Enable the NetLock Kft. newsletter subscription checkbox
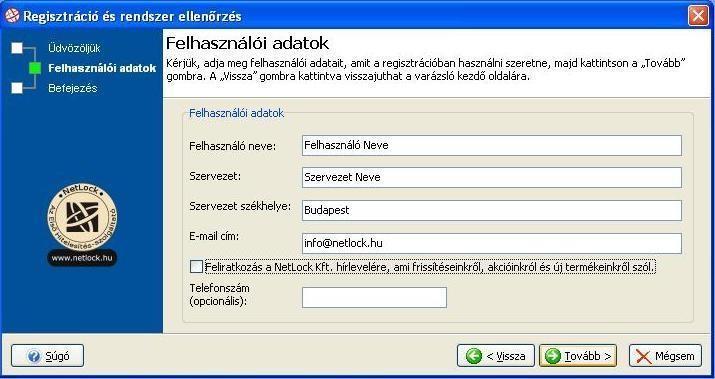Screen dimensions: 715x379 [x=196, y=267]
